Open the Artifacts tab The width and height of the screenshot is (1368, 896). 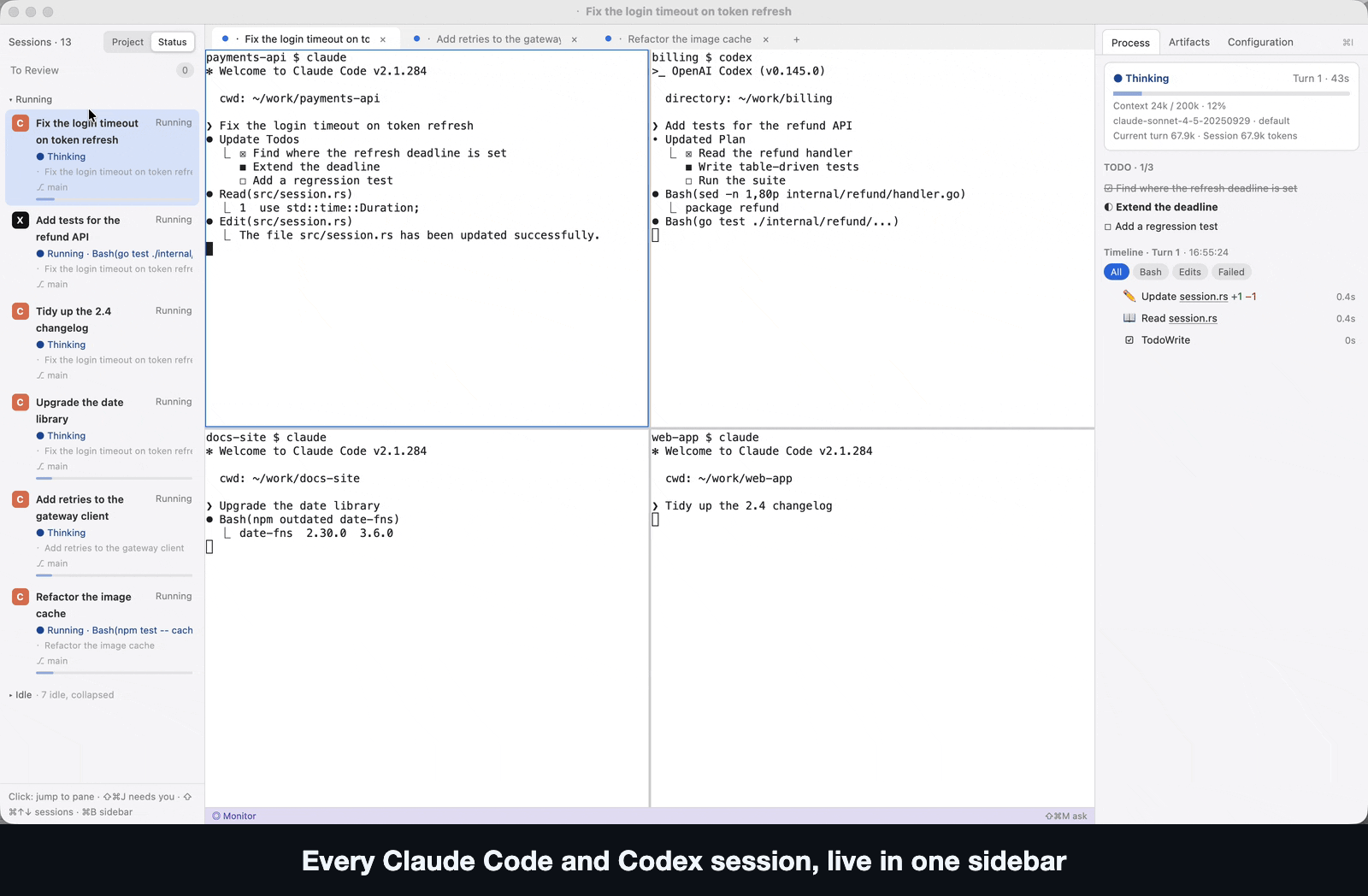1189,42
